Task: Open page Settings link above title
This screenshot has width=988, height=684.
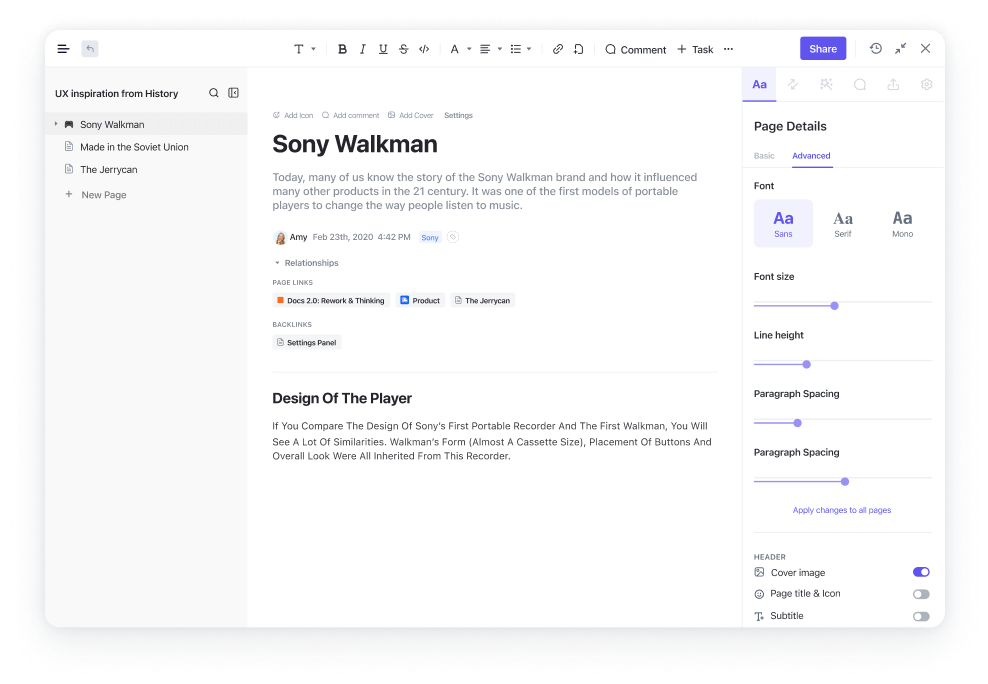Action: (x=458, y=115)
